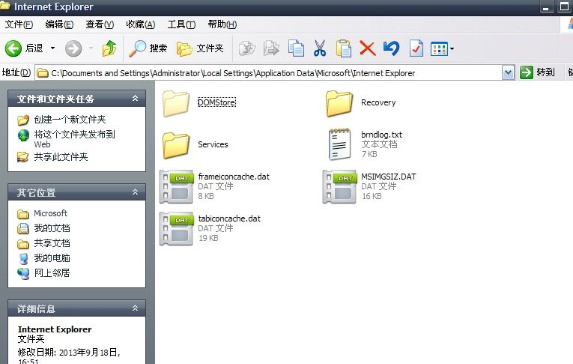Click the Paste clipboard icon
The image size is (573, 364).
click(x=344, y=48)
